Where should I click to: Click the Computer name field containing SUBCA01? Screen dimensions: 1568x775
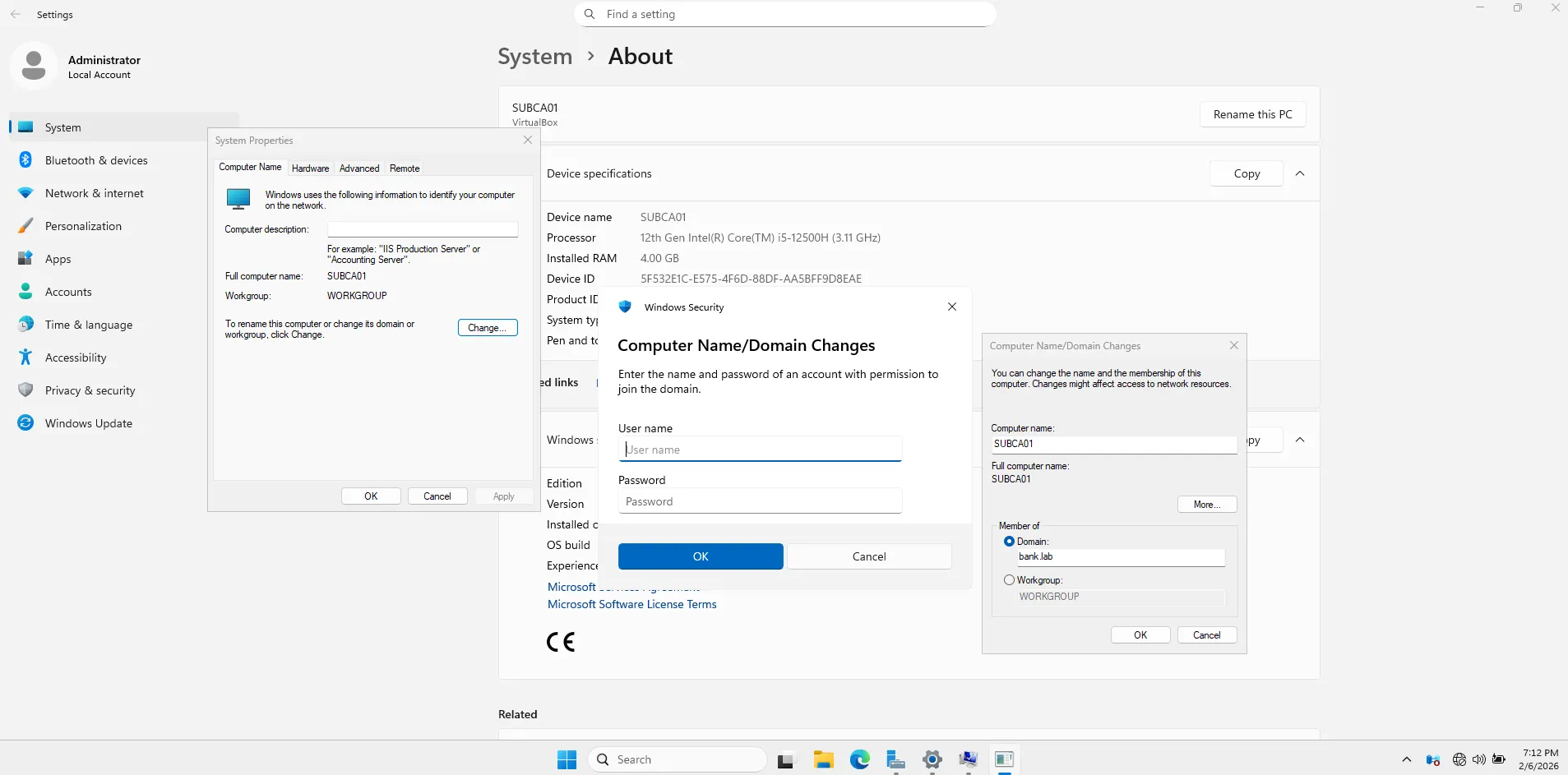tap(1114, 444)
